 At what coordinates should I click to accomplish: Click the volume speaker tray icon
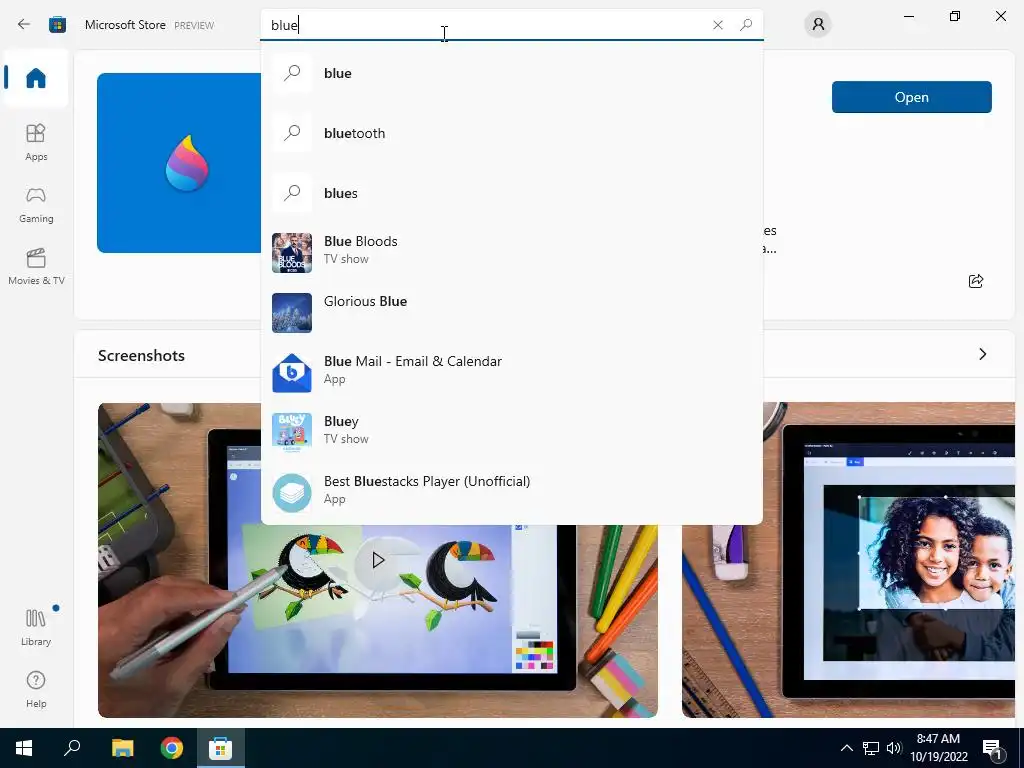tap(894, 748)
